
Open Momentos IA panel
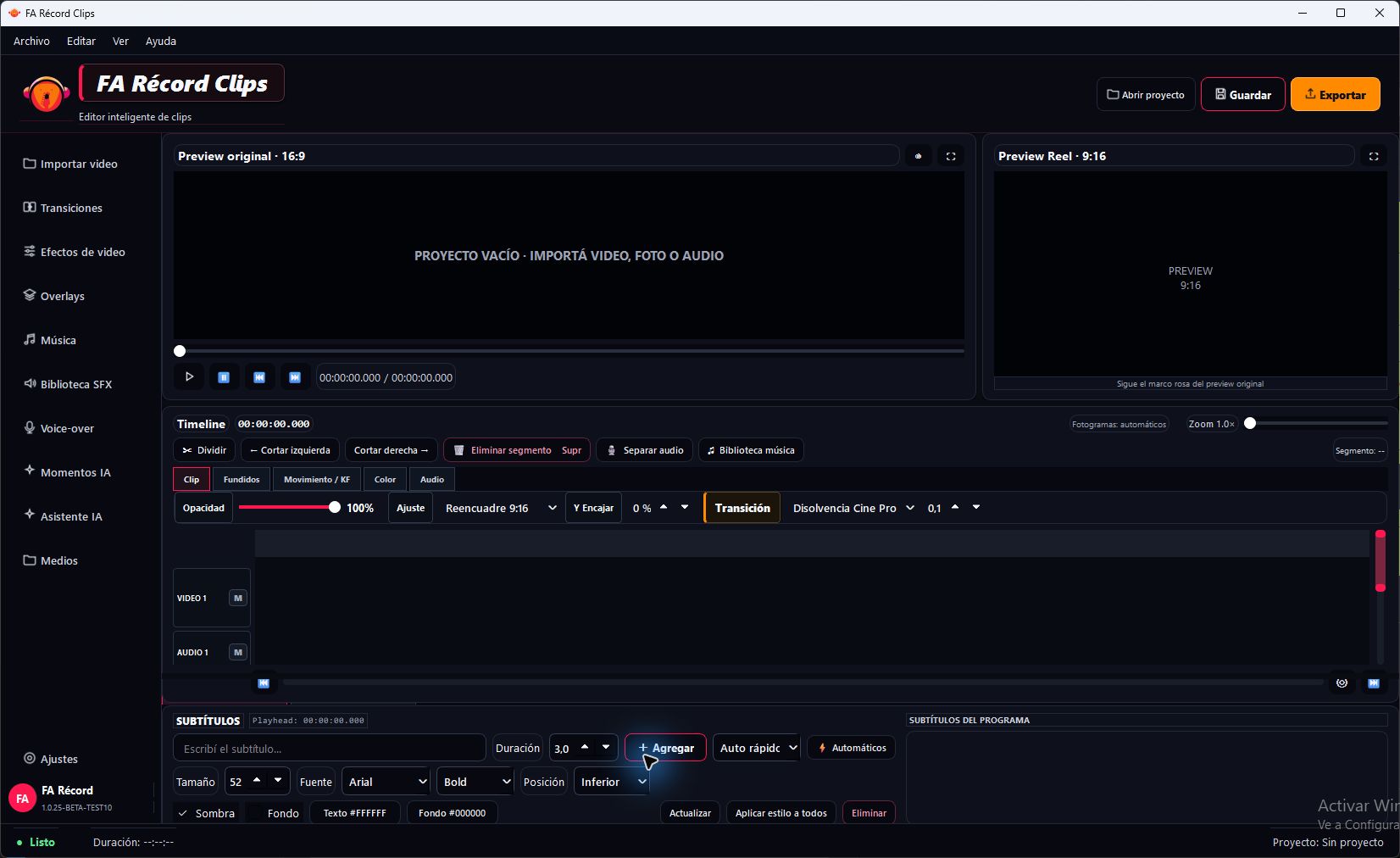68,472
